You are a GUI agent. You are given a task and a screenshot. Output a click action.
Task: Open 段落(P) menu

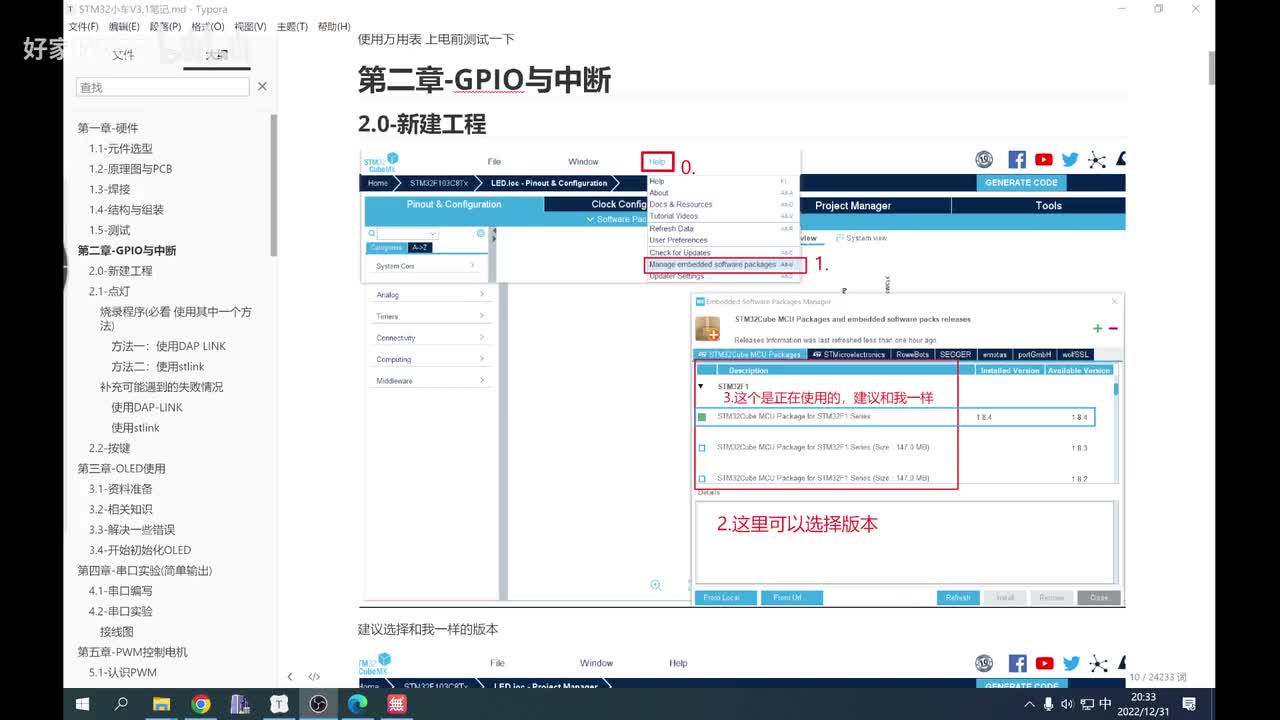pos(166,27)
